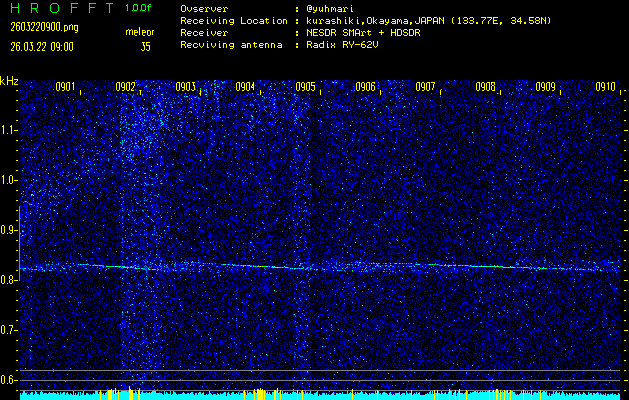
Task: Click the 0.8 kHz axis label
Action: [8, 280]
